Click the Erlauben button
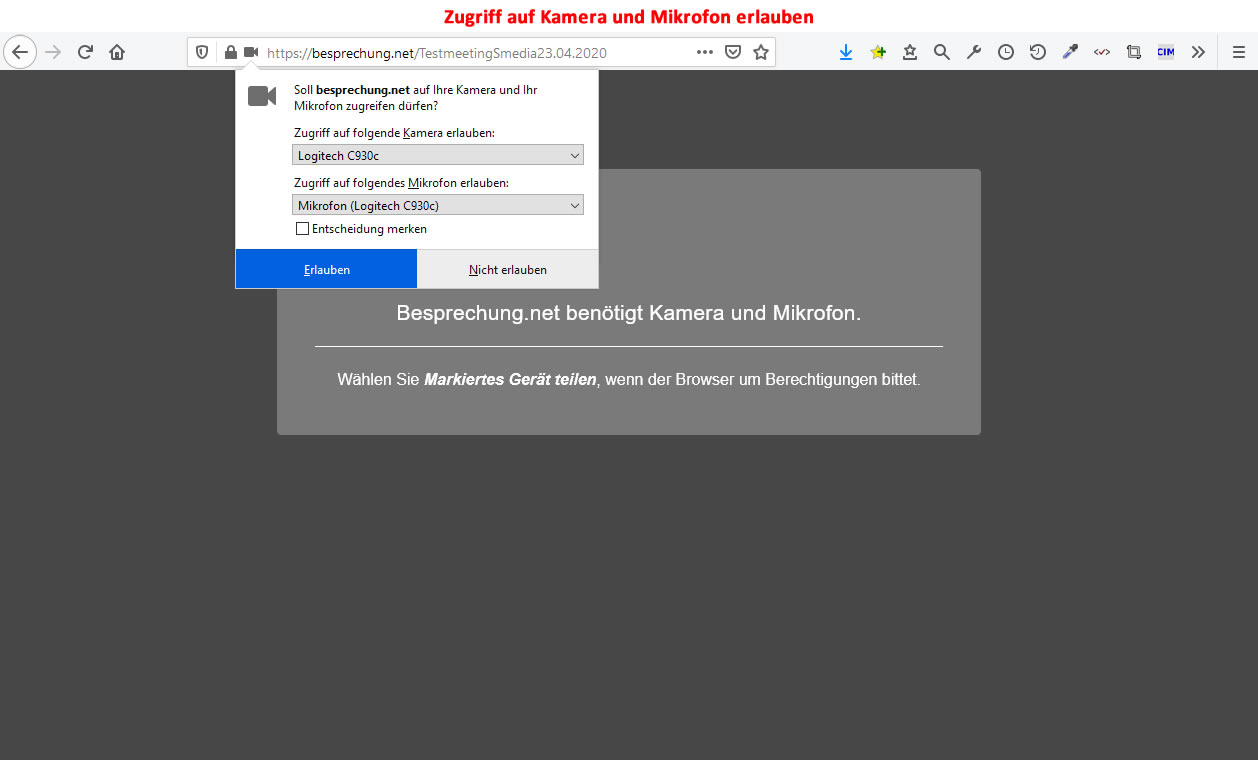The image size is (1258, 760). (x=326, y=269)
